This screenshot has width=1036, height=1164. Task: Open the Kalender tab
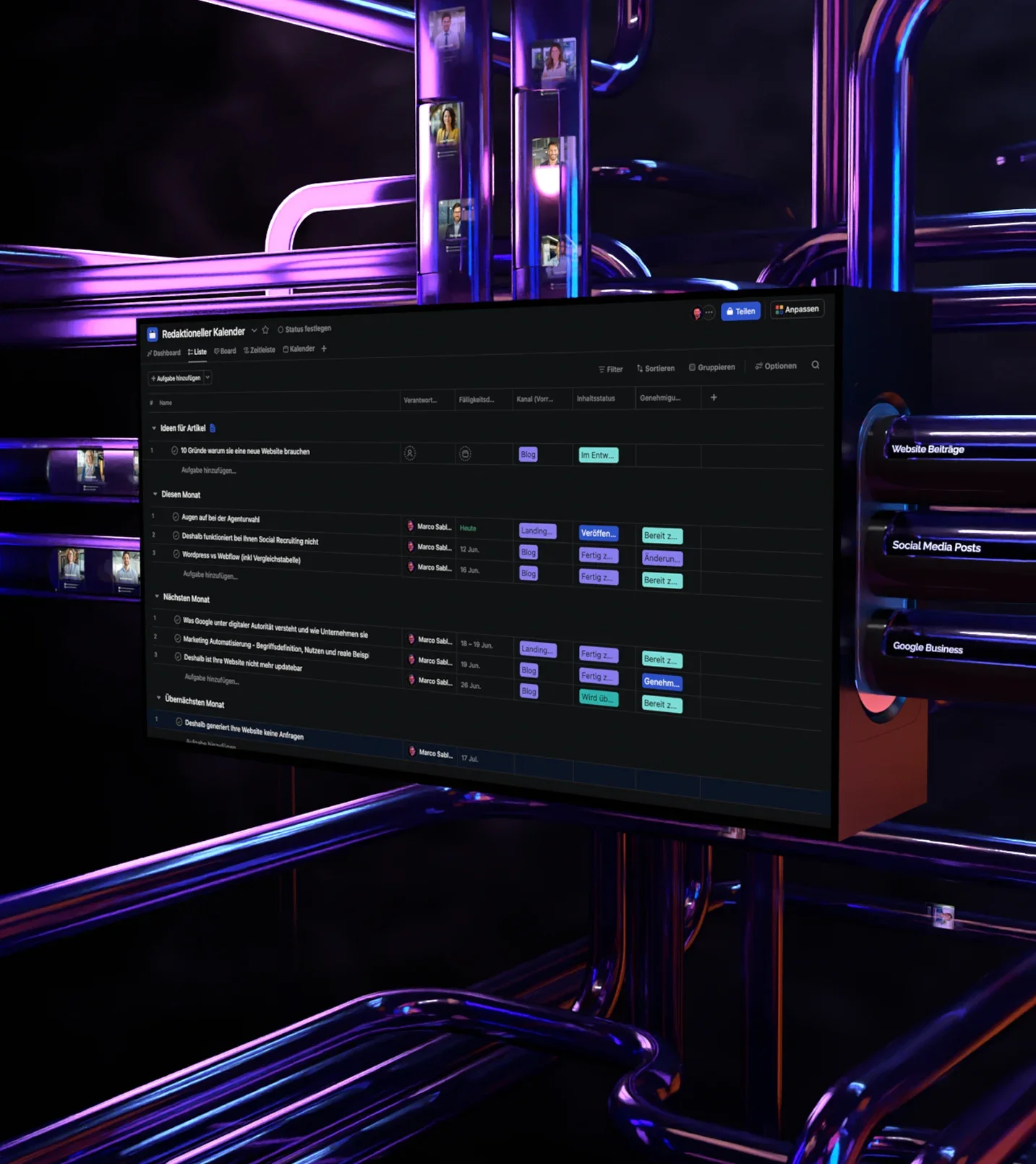click(299, 349)
